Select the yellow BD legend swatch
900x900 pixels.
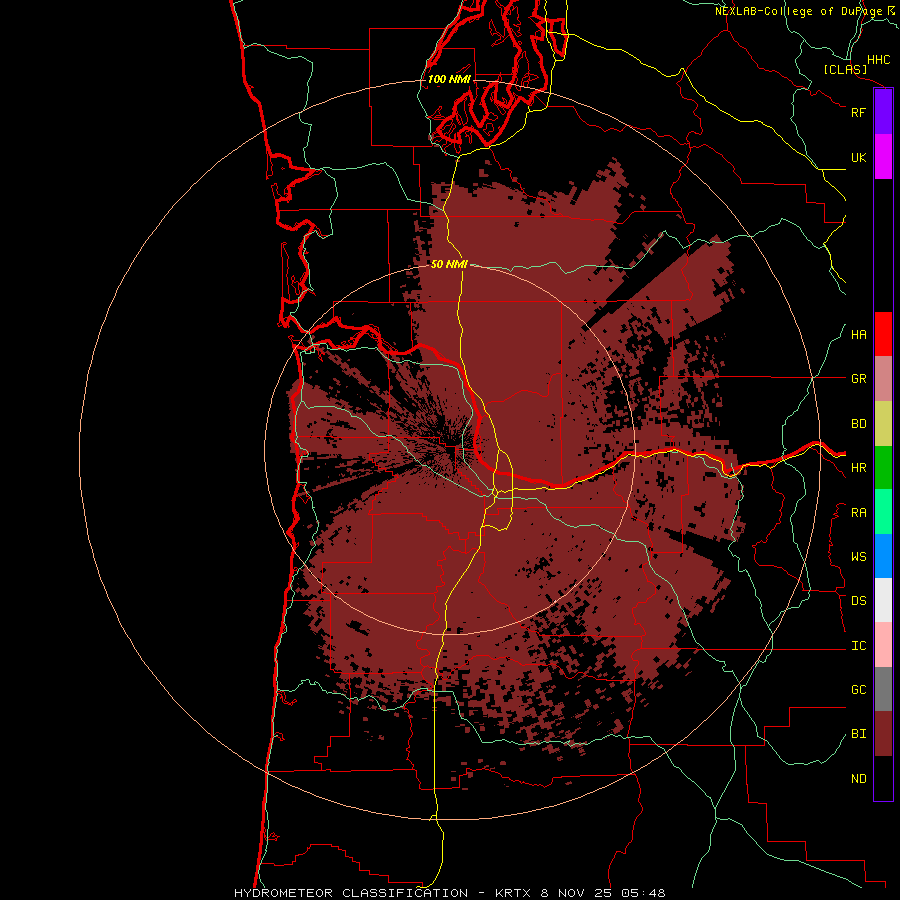click(x=883, y=424)
